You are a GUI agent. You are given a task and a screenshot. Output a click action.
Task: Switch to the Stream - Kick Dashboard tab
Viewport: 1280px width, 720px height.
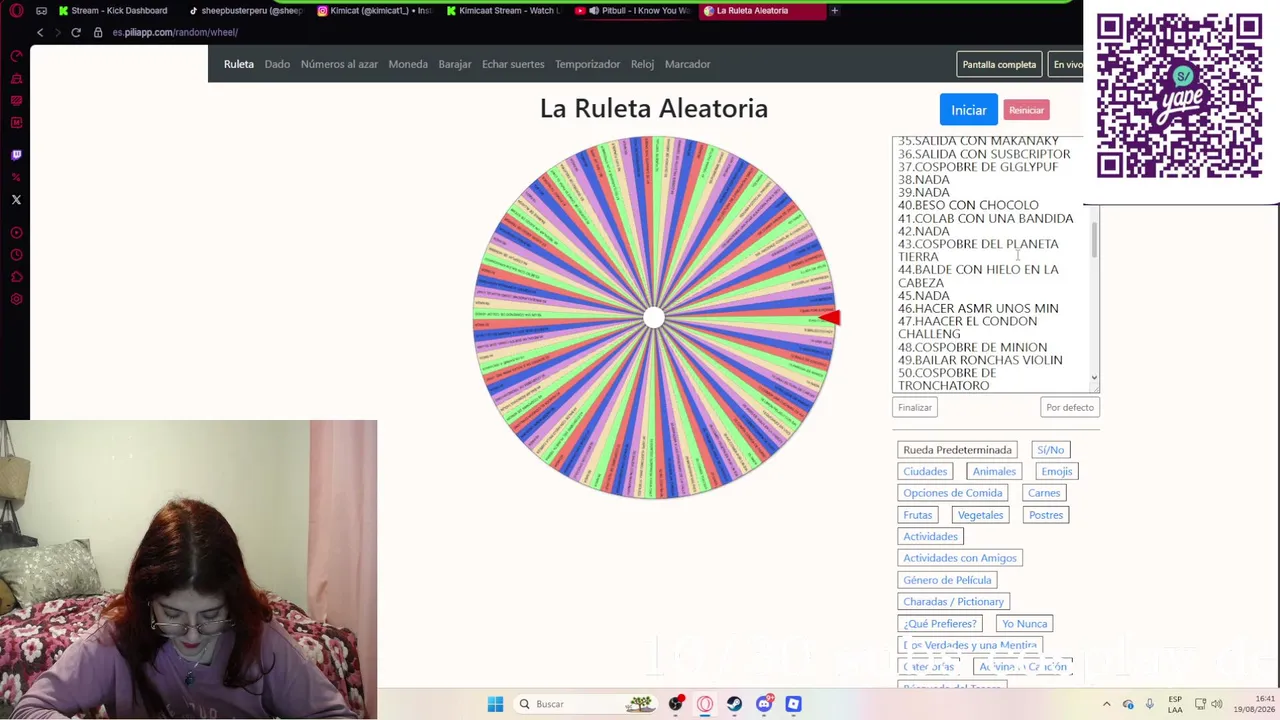tap(113, 11)
